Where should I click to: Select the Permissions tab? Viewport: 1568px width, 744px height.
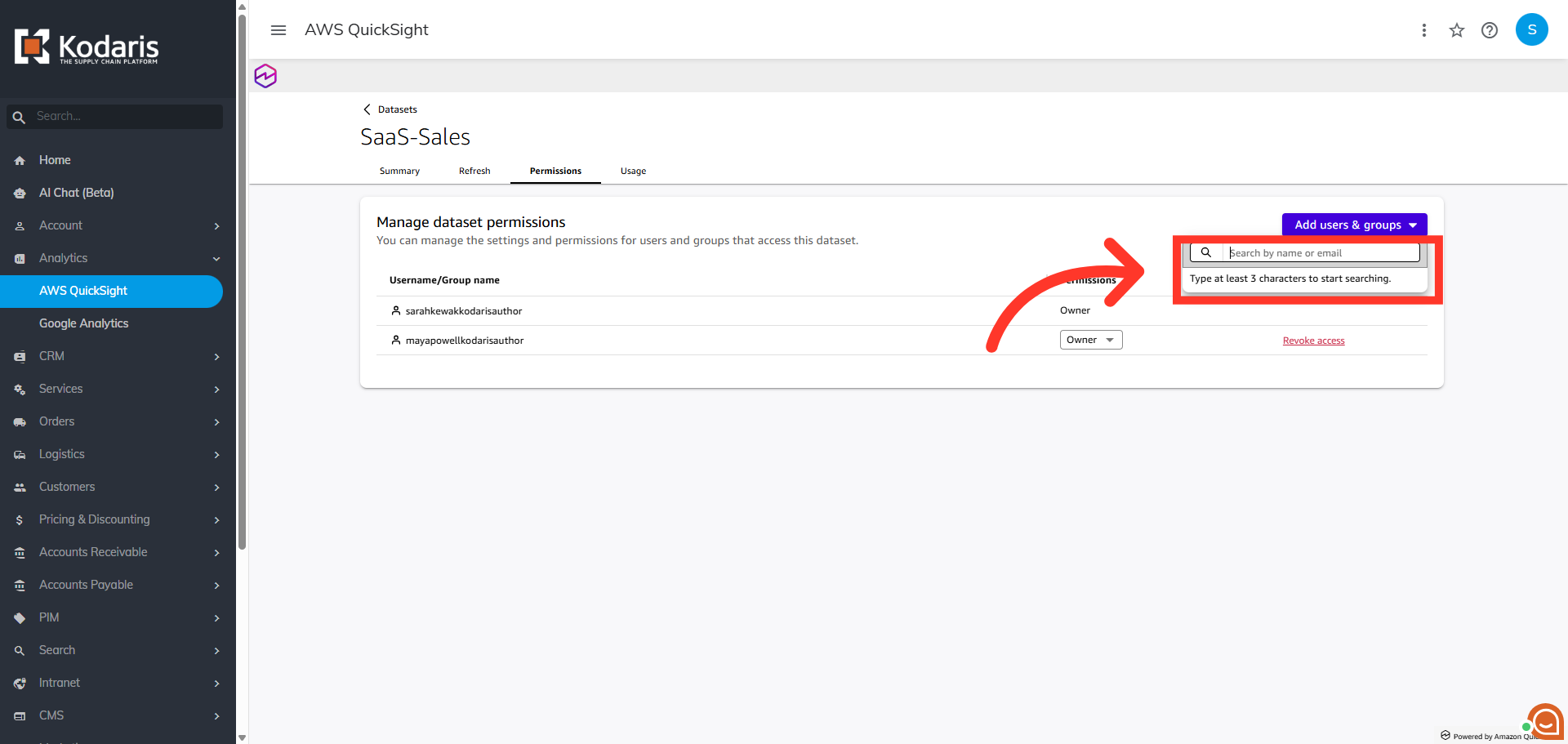coord(555,171)
